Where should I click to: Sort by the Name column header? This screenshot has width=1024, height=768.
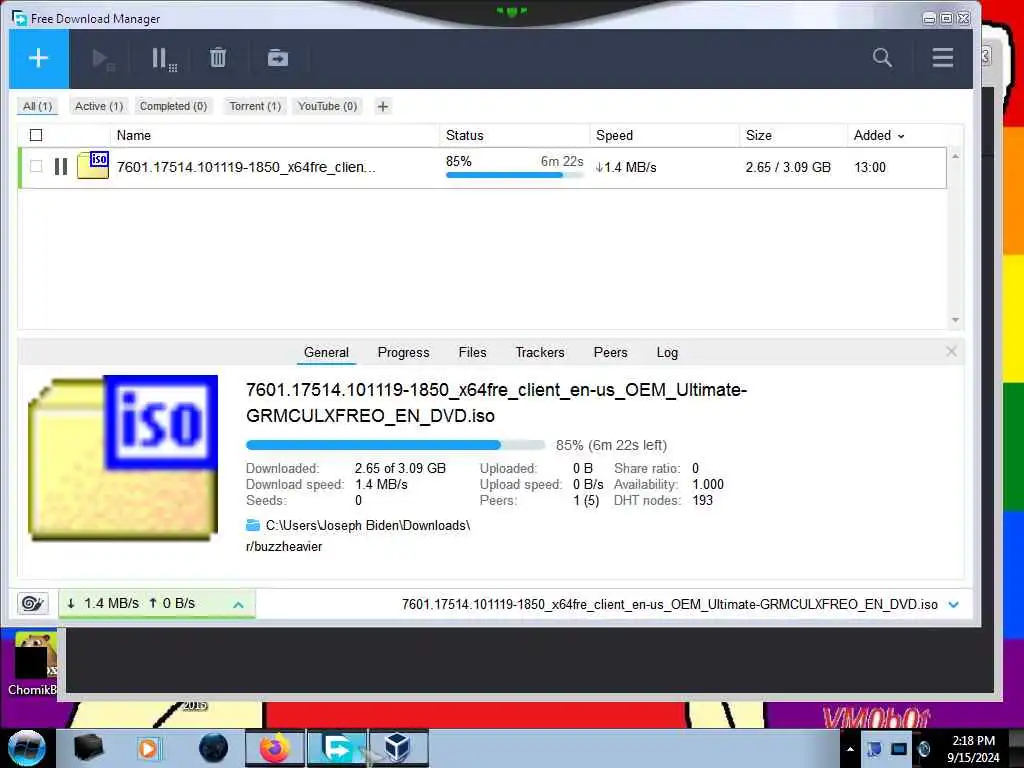pyautogui.click(x=134, y=135)
